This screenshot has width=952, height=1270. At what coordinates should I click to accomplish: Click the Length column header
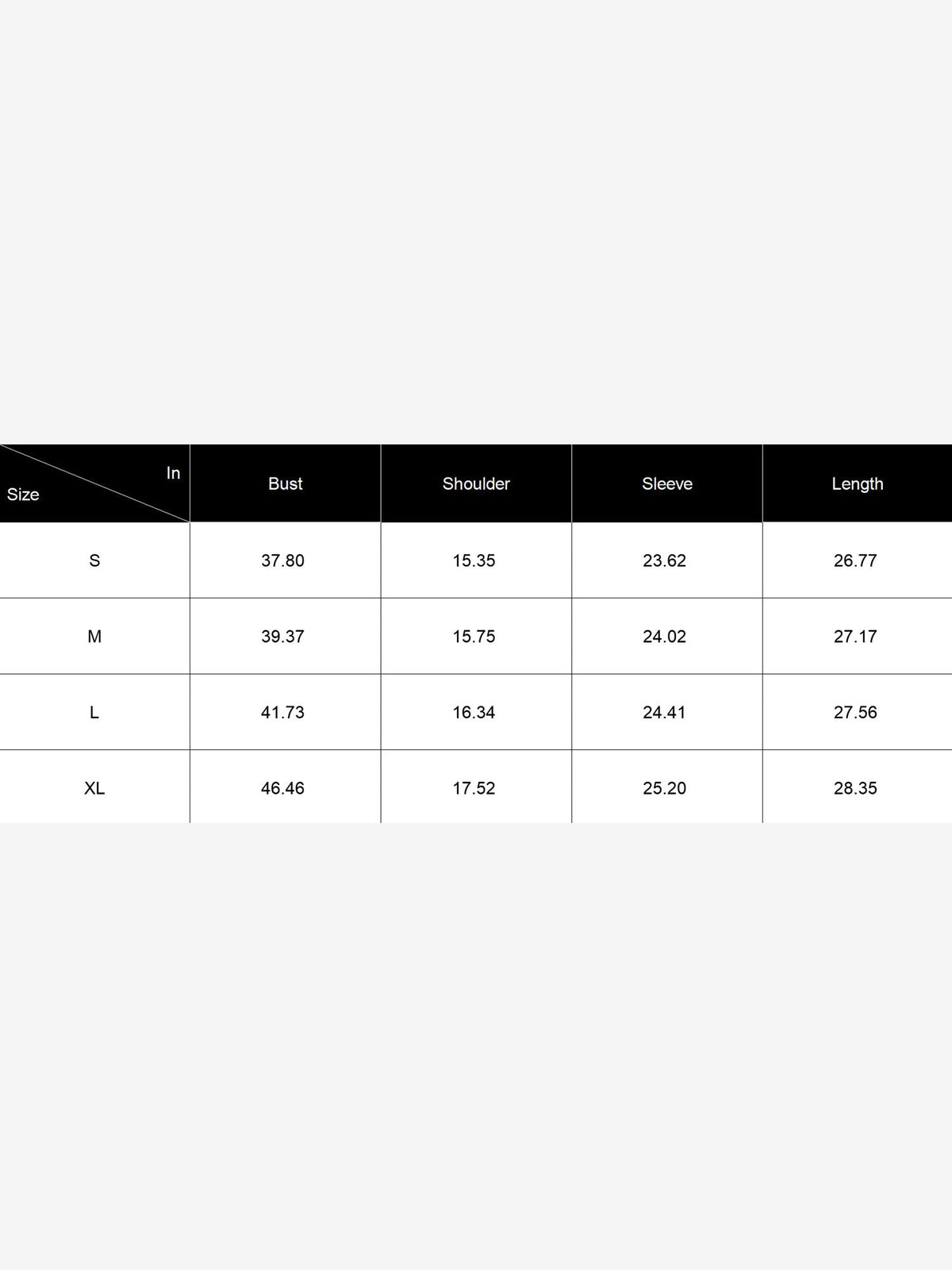click(x=858, y=483)
